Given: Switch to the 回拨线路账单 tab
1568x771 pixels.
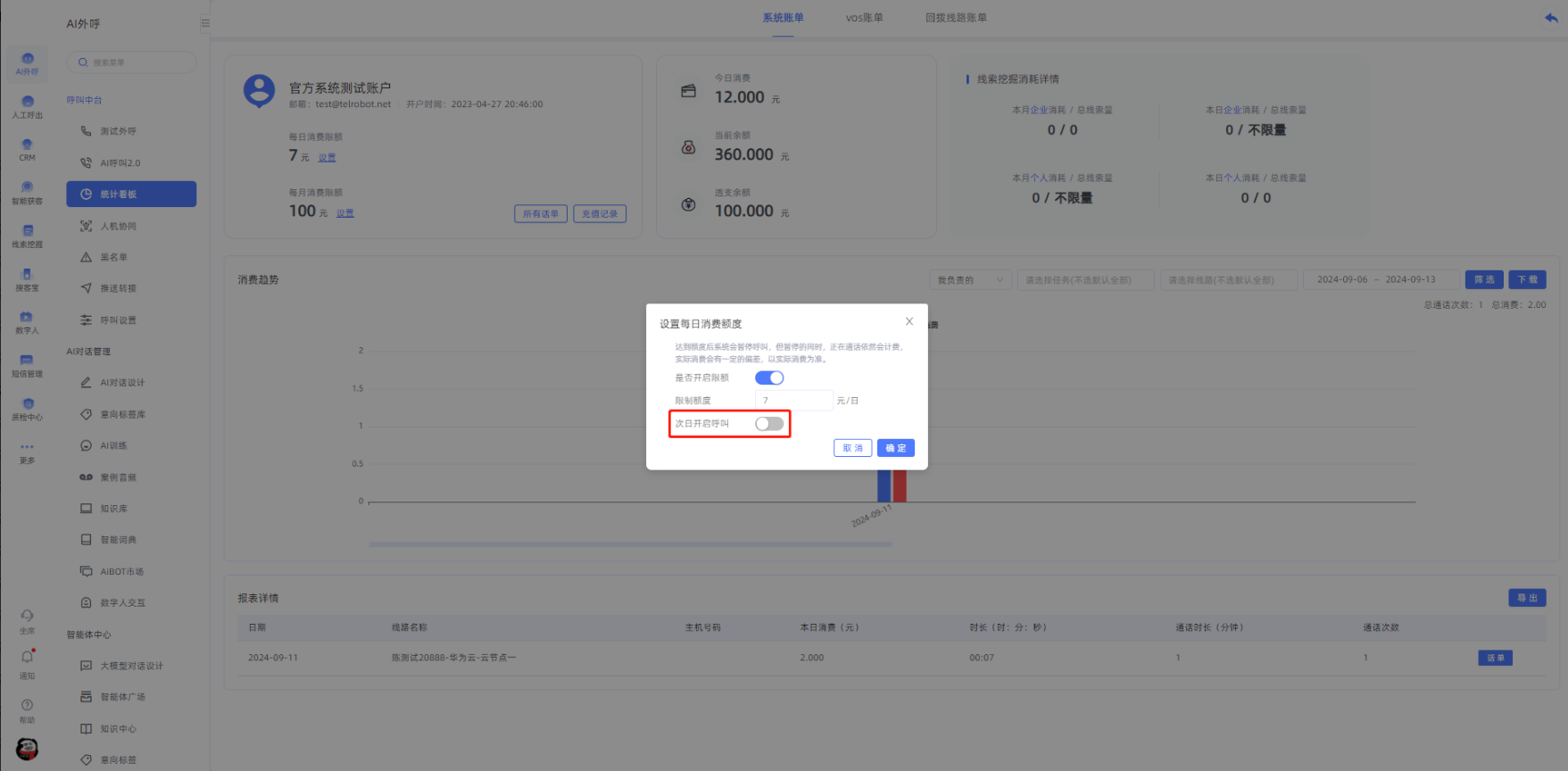Looking at the screenshot, I should pyautogui.click(x=956, y=18).
